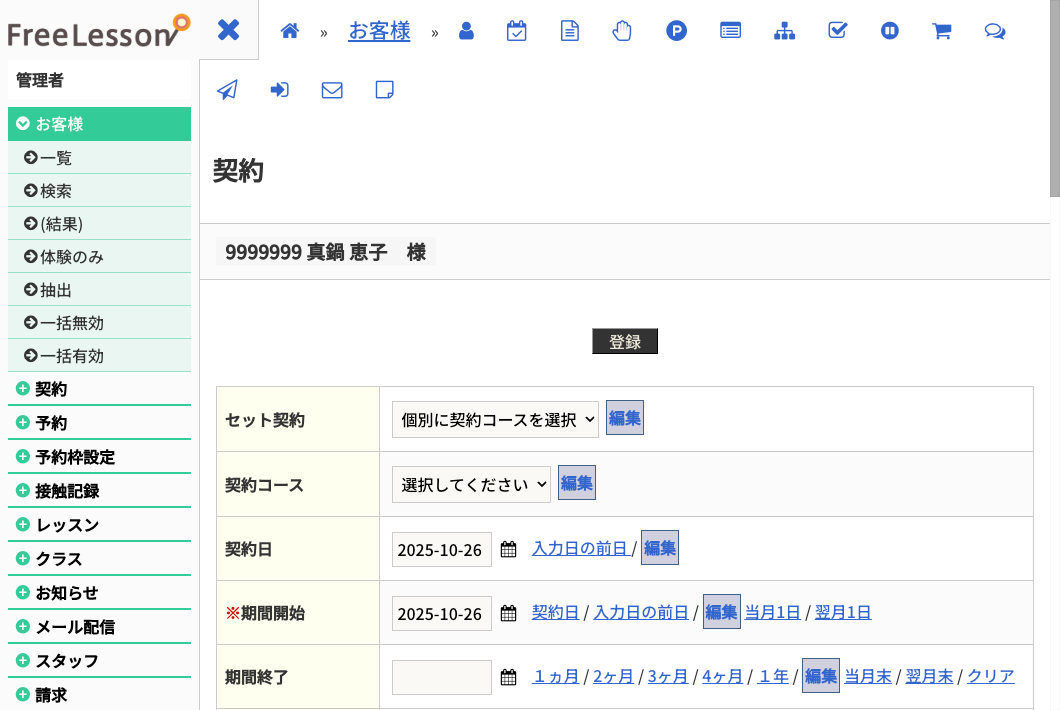
Task: Click the sitemap icon in the top bar
Action: click(x=784, y=31)
